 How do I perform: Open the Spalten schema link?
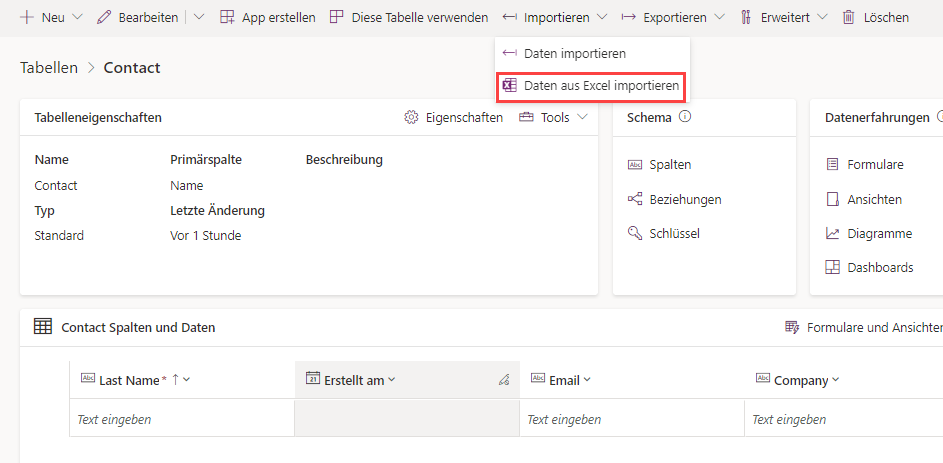click(x=669, y=165)
